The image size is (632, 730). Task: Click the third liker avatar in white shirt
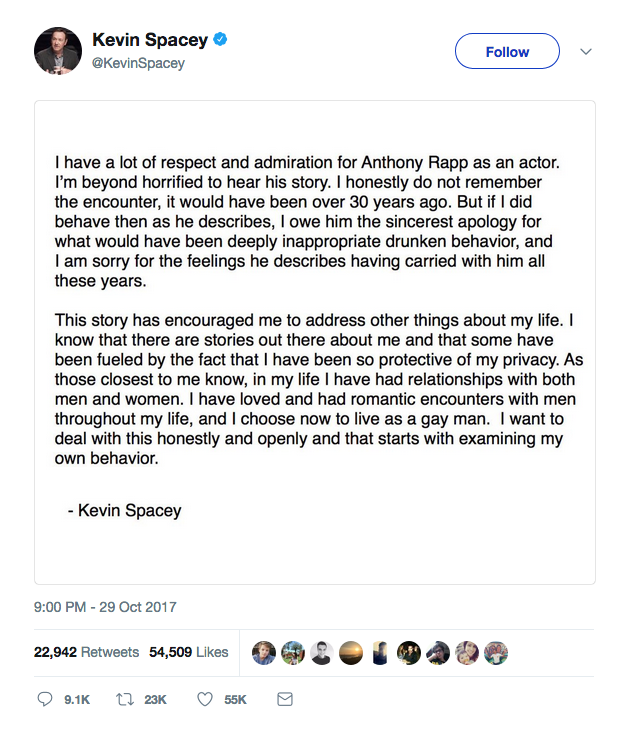click(322, 653)
